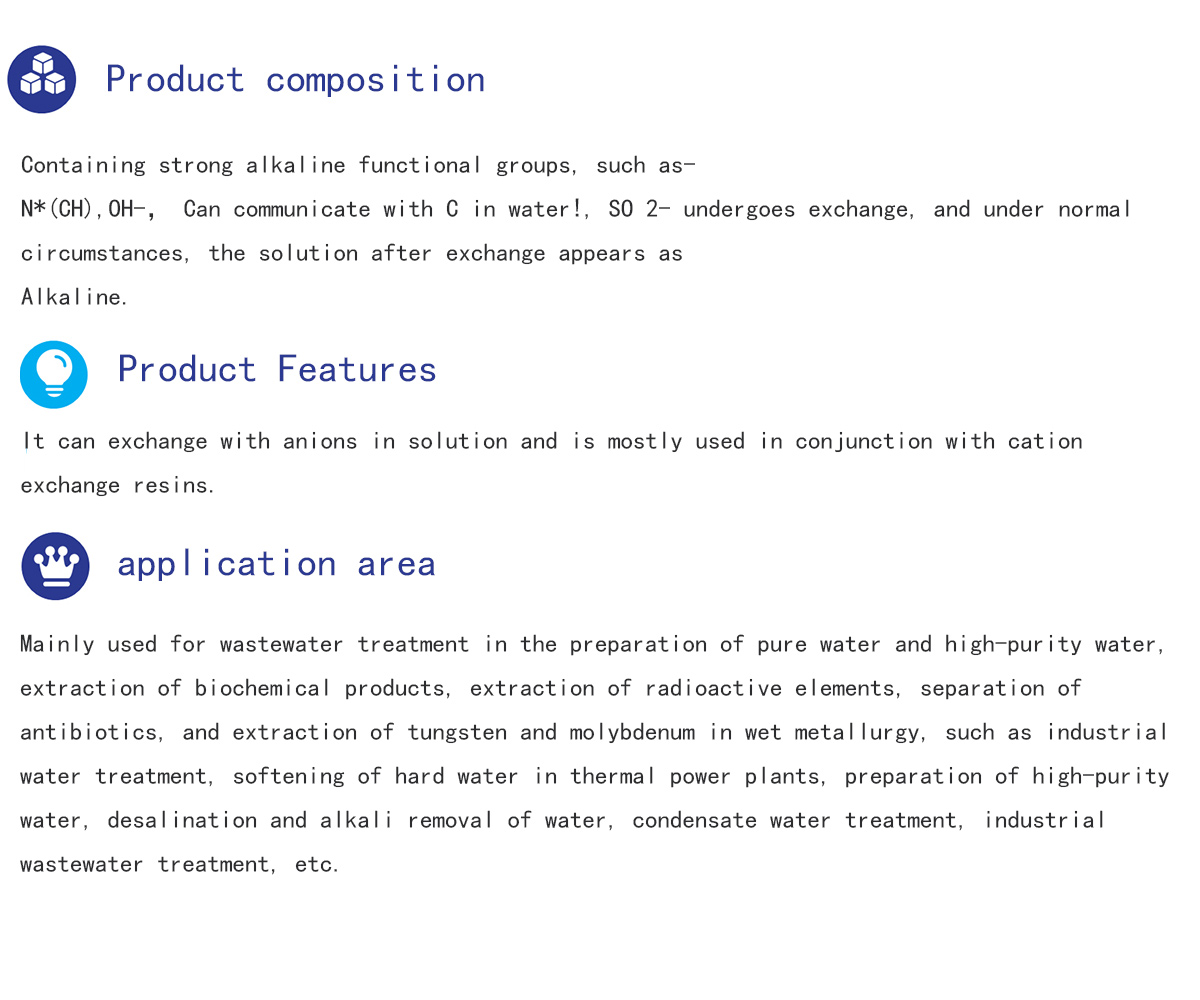
Task: Click the Product composition heading
Action: (295, 79)
